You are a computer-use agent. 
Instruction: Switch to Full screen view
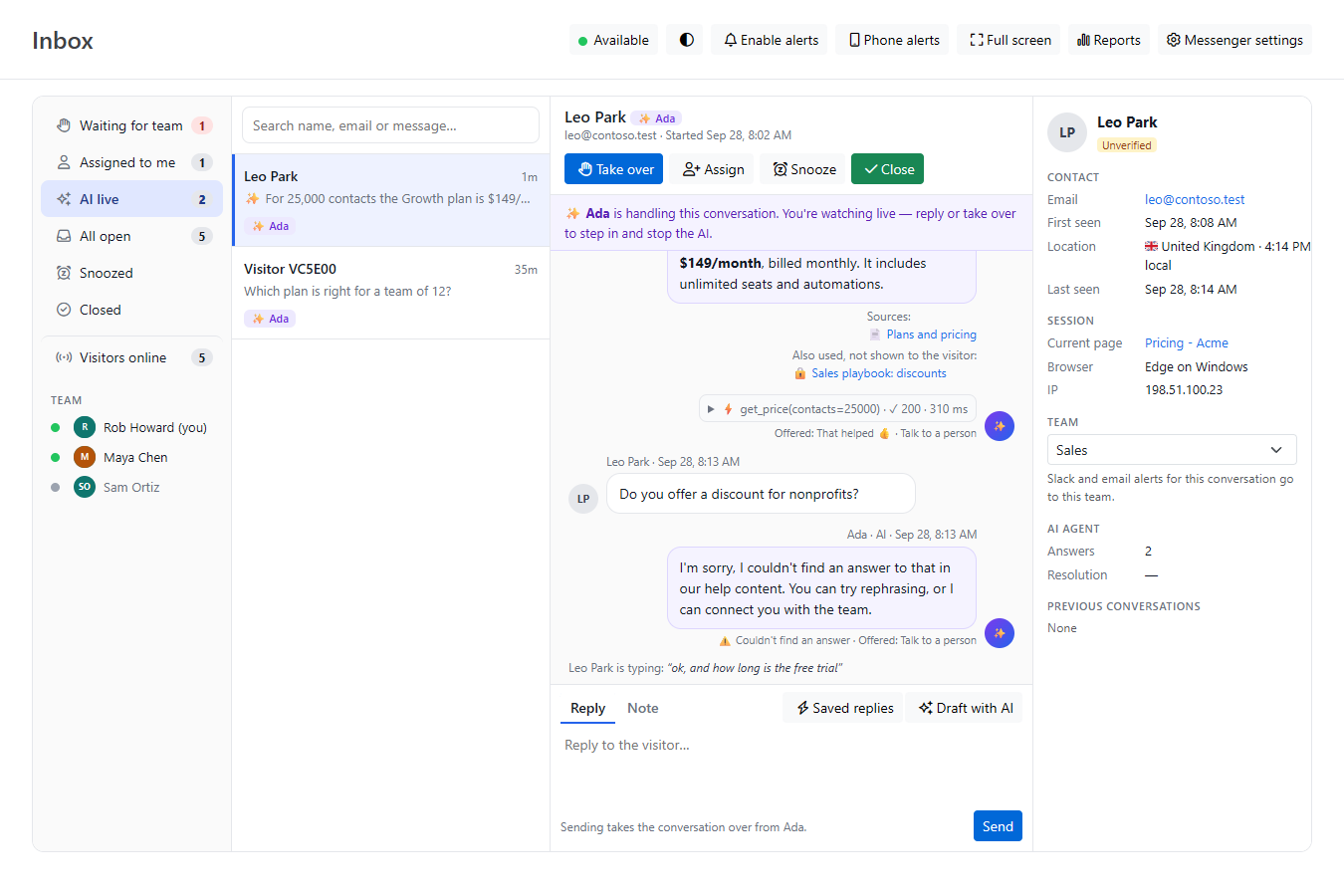click(1009, 40)
